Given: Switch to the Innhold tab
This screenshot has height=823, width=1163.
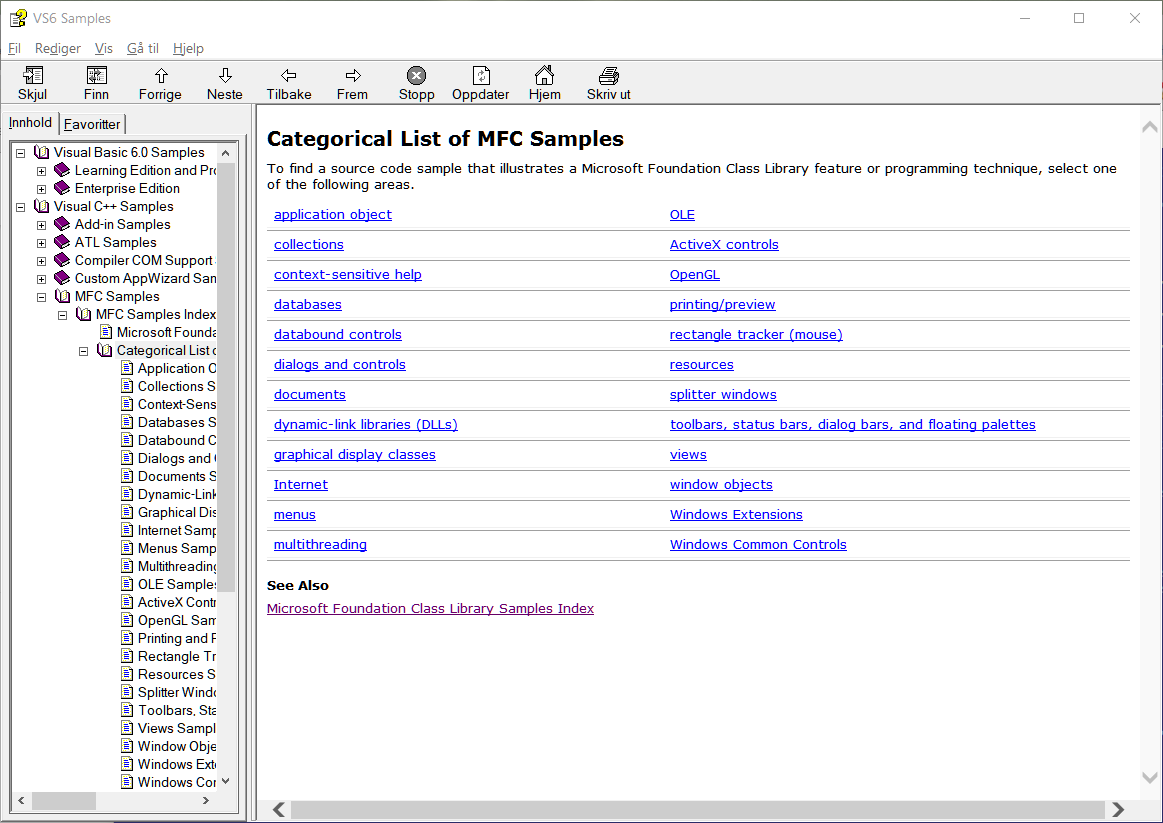Looking at the screenshot, I should [x=30, y=123].
